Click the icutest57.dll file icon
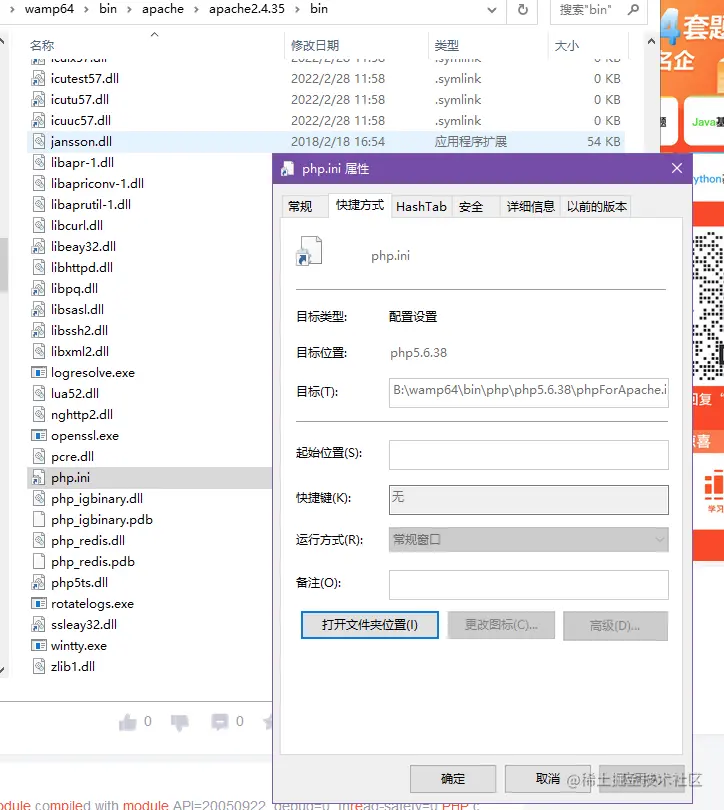724x810 pixels. (38, 79)
